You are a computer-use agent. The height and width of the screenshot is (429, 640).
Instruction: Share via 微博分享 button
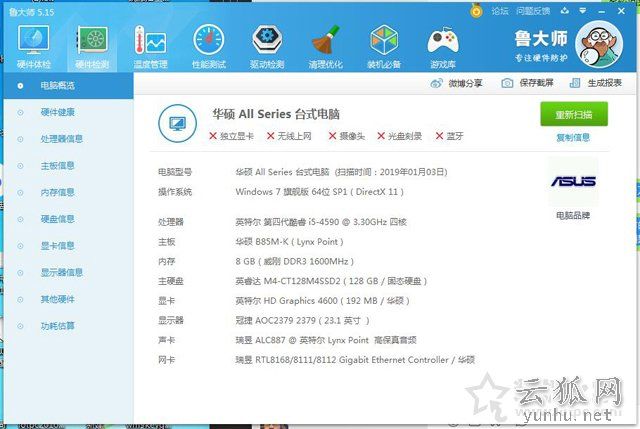pos(456,83)
